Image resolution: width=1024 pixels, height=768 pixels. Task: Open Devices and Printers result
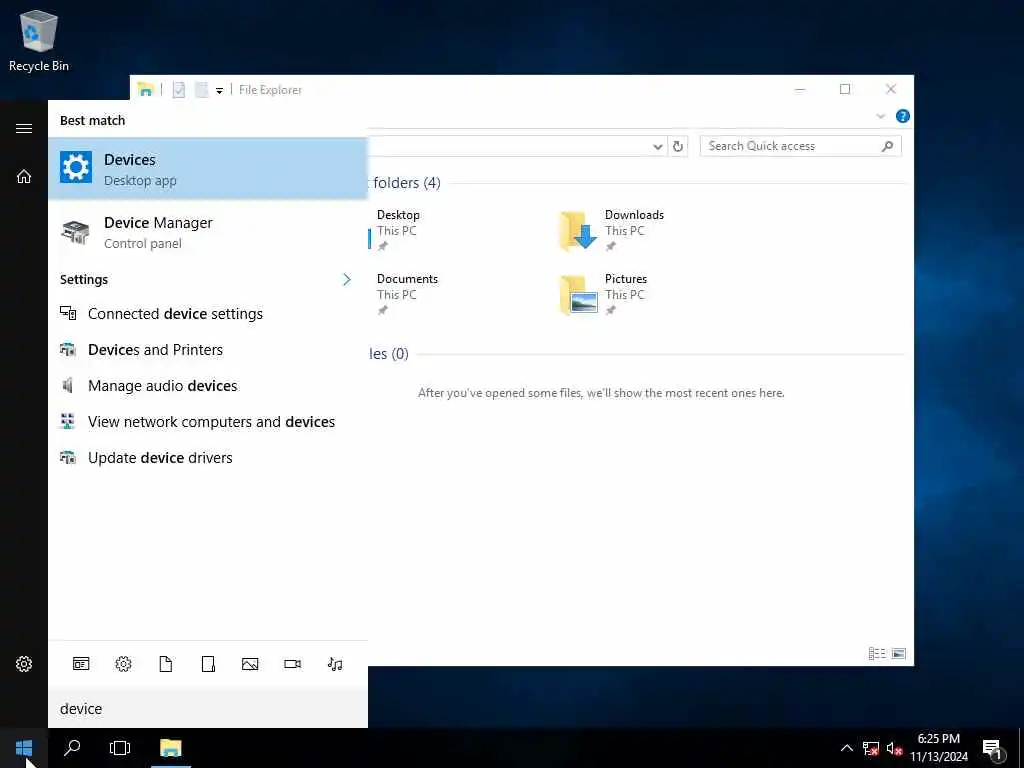pos(208,350)
